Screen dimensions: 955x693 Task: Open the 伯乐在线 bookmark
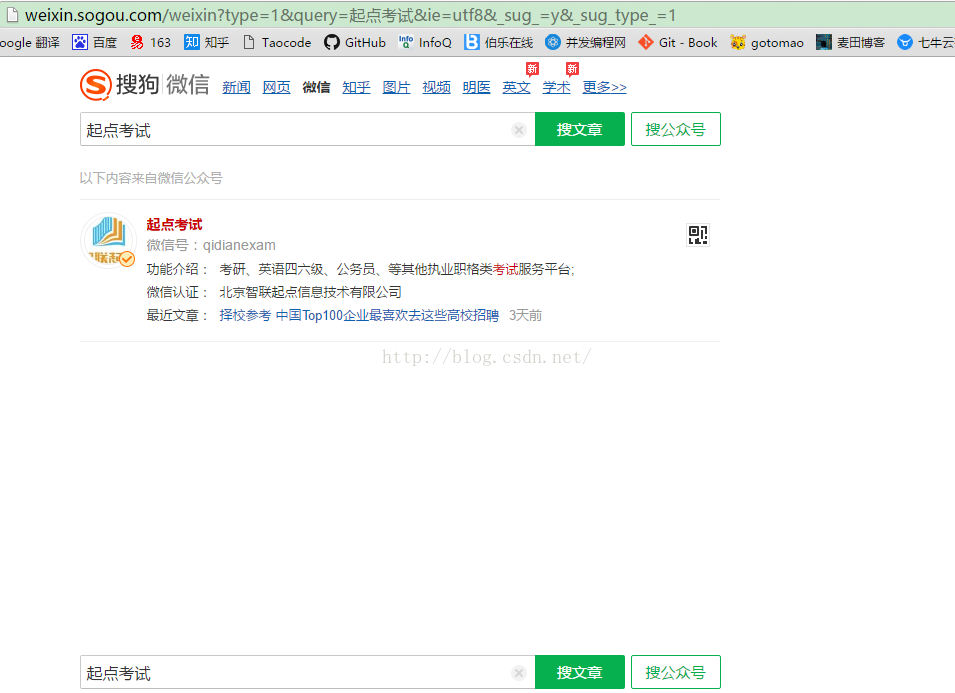point(499,43)
